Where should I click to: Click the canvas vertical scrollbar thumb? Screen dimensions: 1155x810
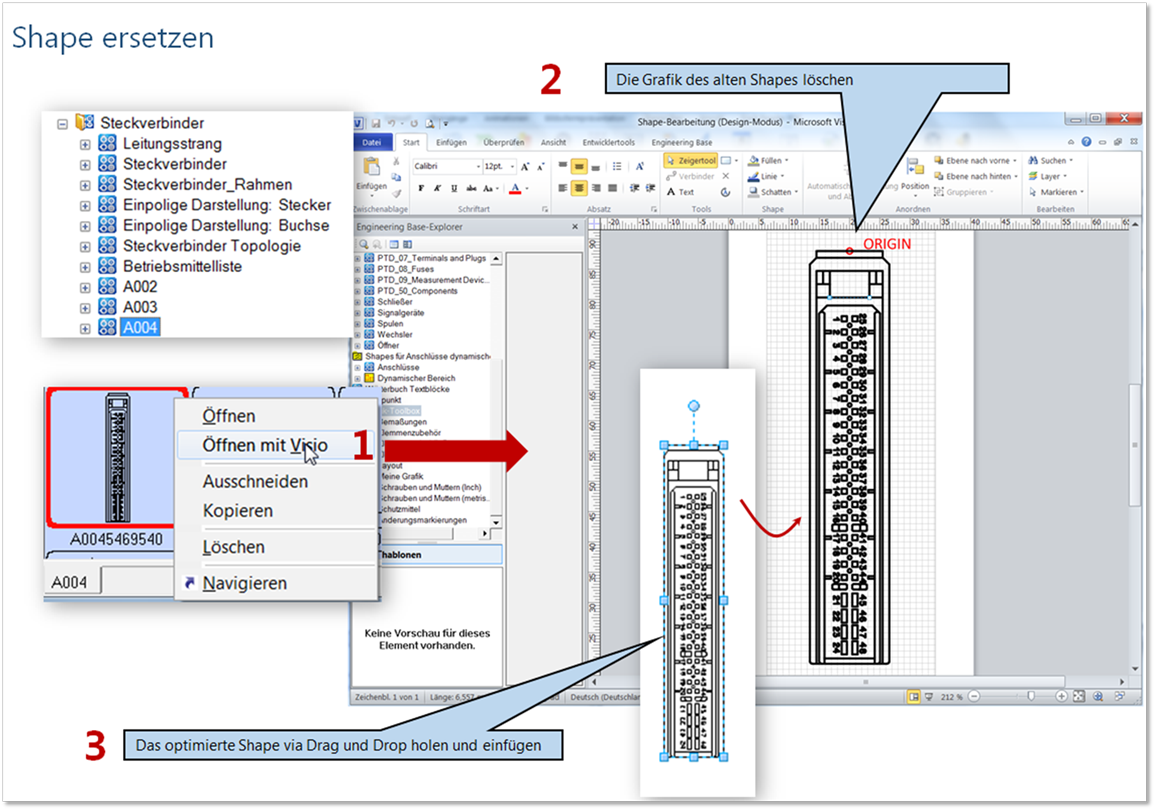point(1134,446)
